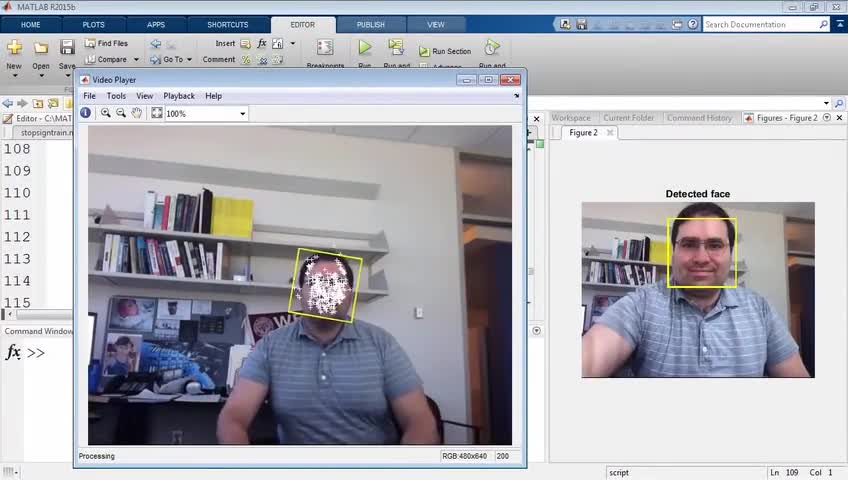Click the fx insert function icon
848x480 pixels.
(x=262, y=43)
